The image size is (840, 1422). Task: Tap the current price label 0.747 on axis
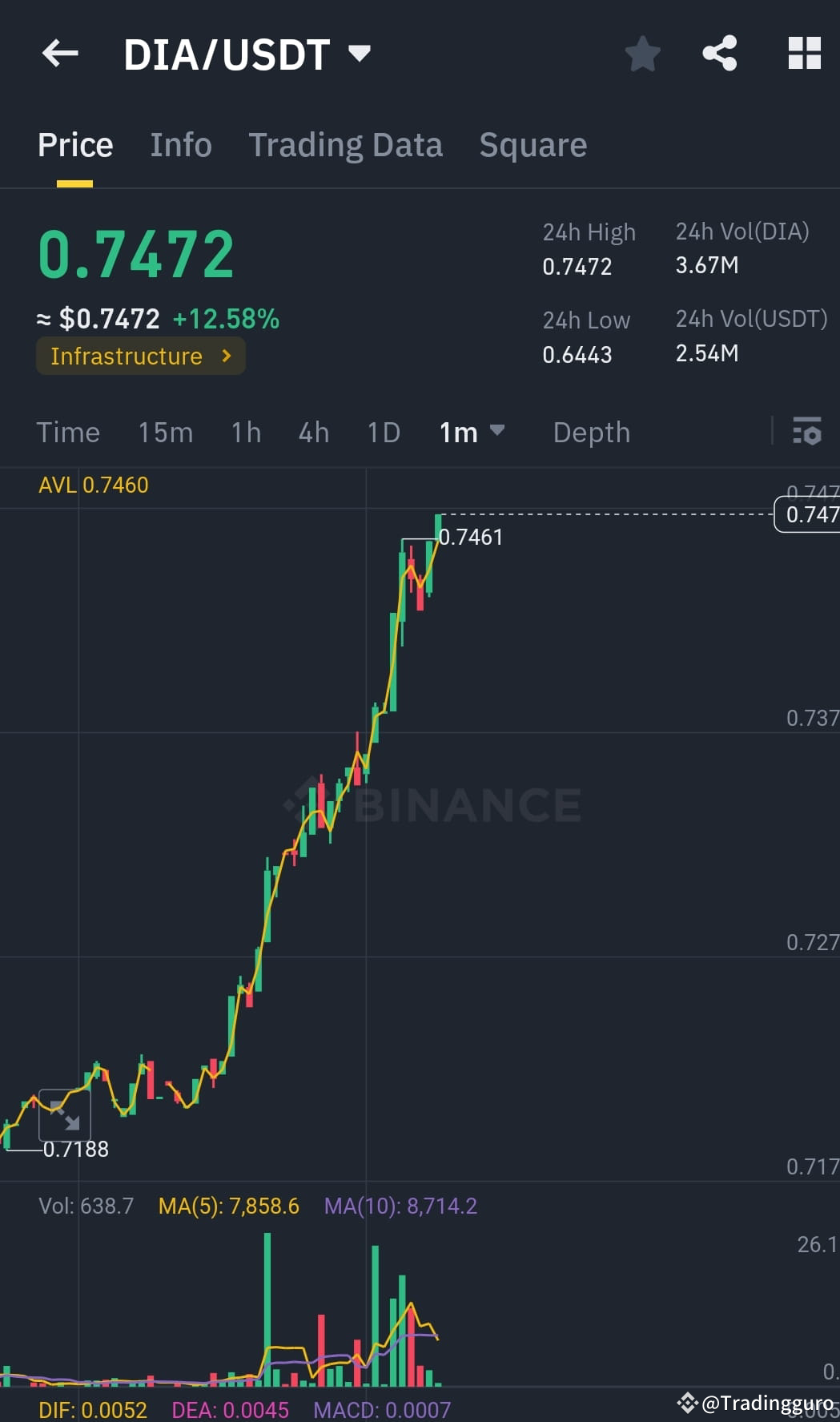[x=809, y=516]
